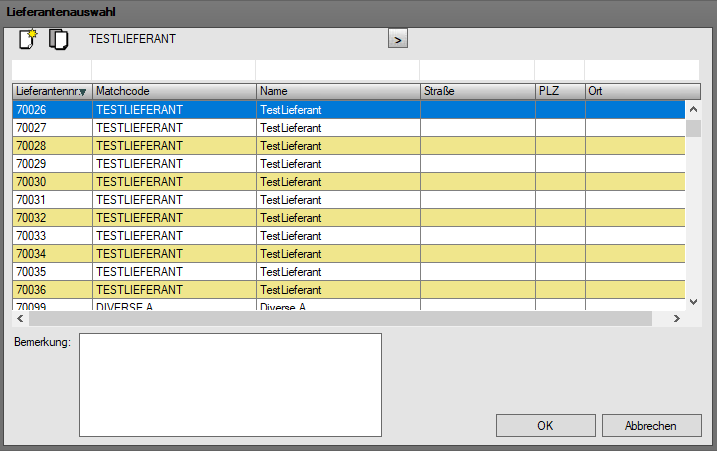Click the Straße column header
This screenshot has width=717, height=451.
coord(477,91)
